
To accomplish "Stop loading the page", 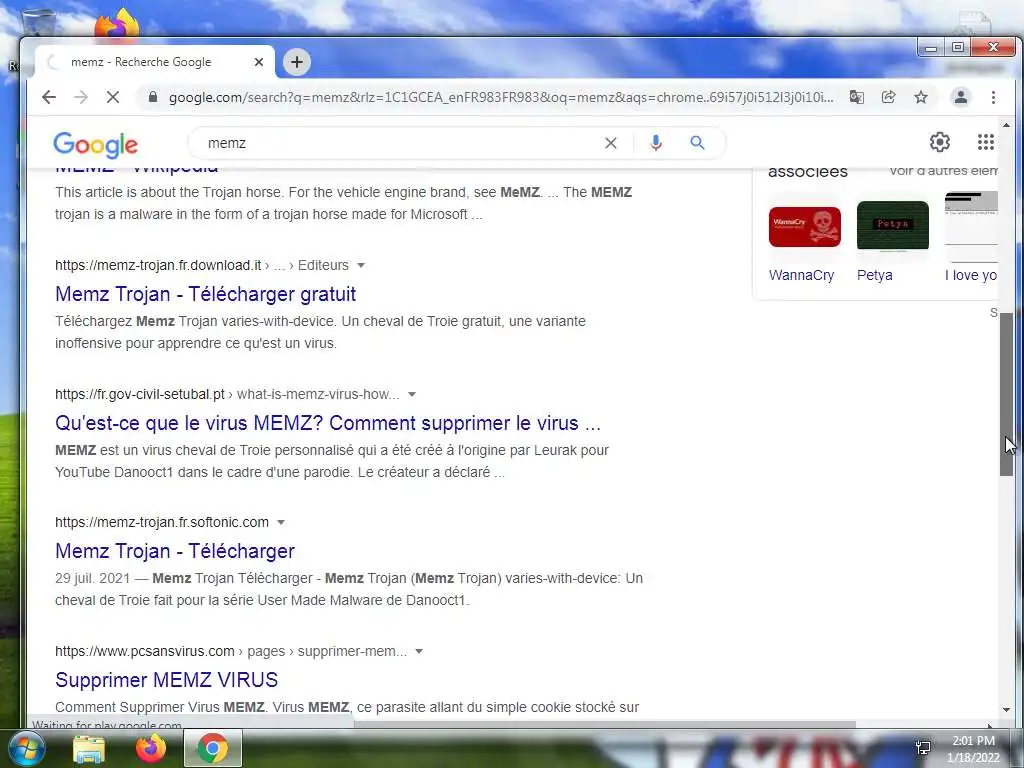I will 112,97.
